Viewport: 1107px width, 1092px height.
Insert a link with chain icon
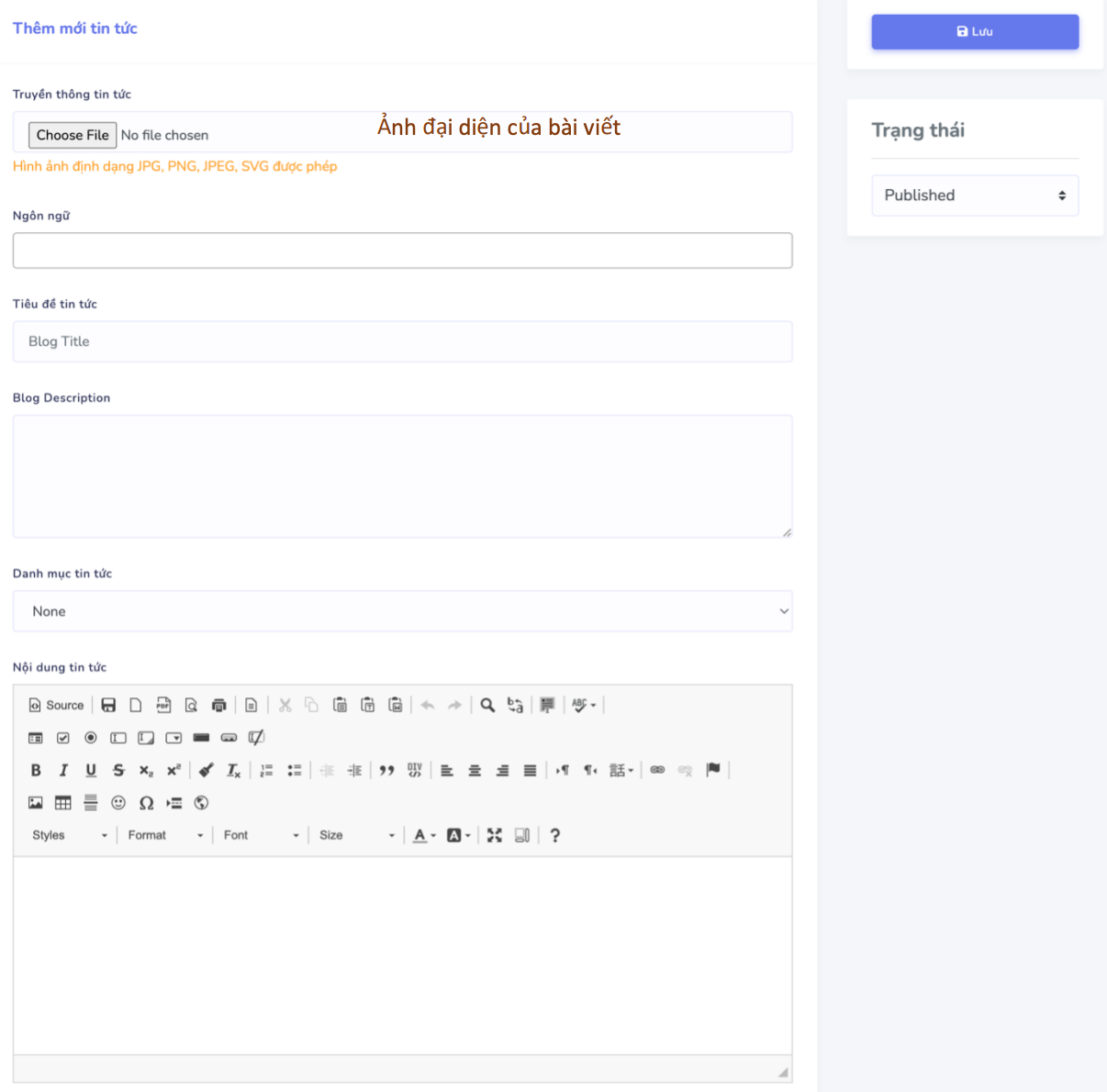[657, 770]
